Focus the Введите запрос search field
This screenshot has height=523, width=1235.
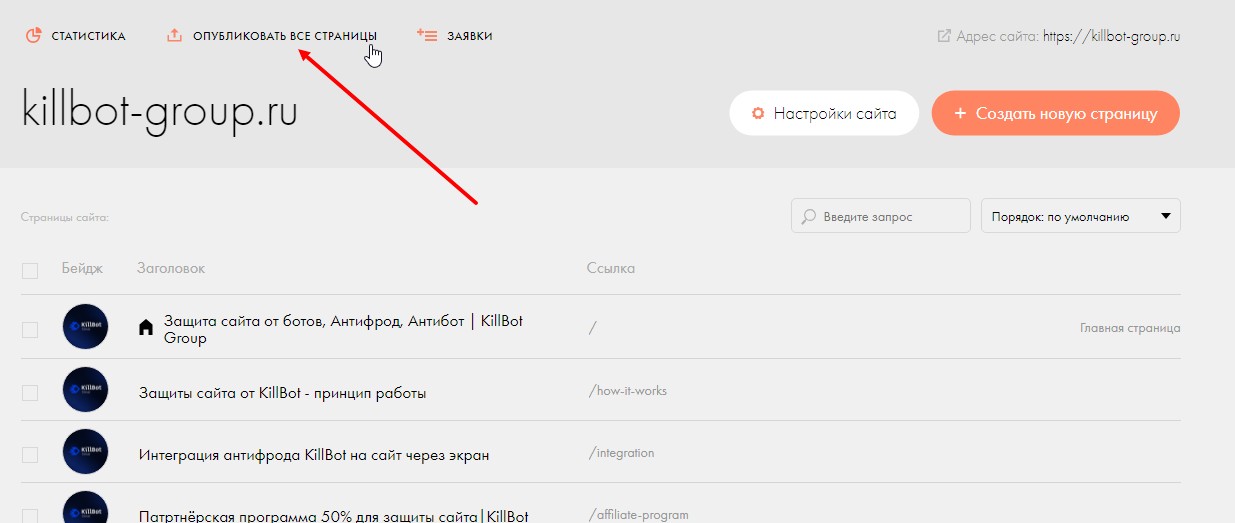pyautogui.click(x=881, y=216)
